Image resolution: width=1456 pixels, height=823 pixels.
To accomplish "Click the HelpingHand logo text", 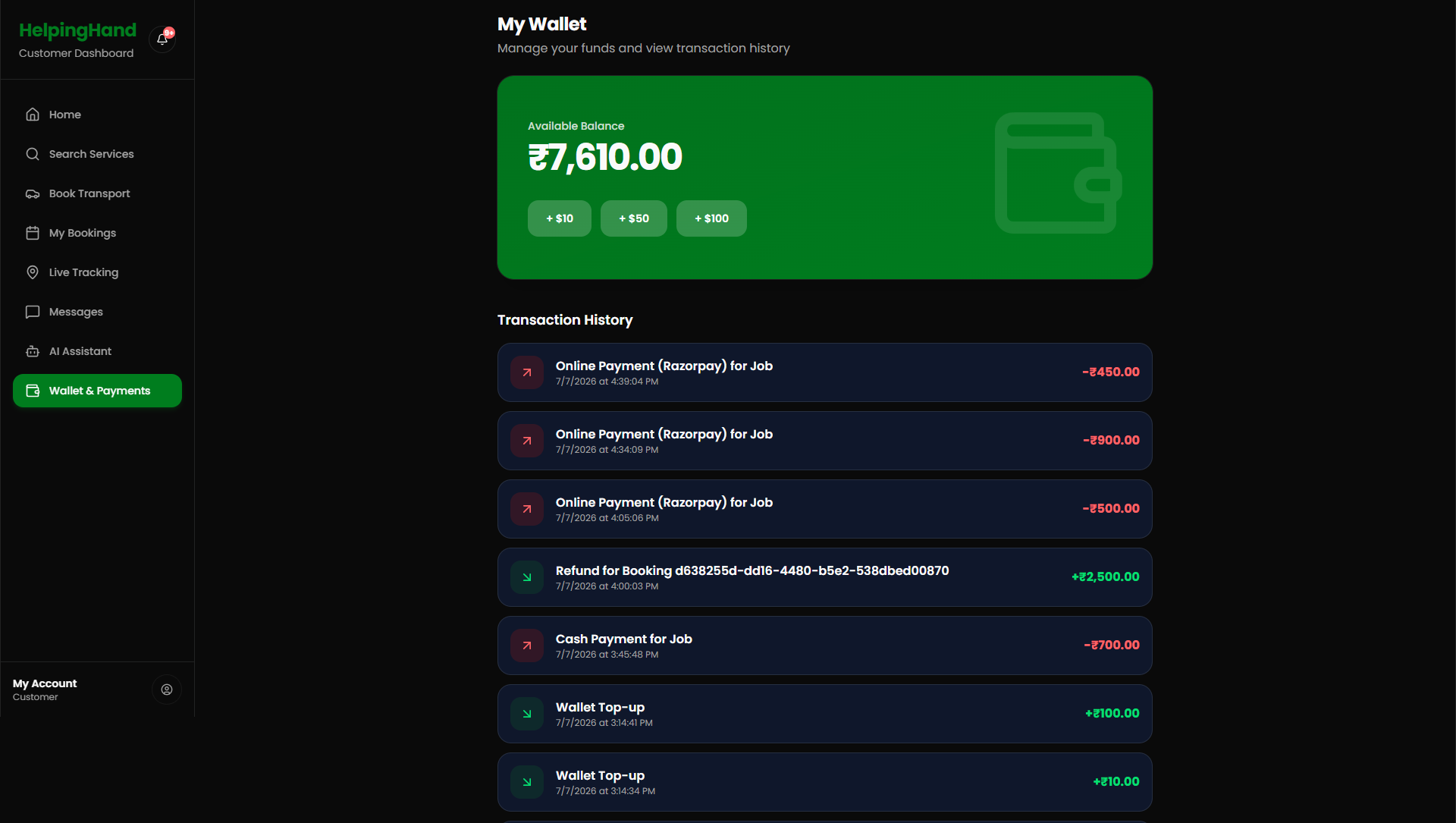I will pos(77,30).
